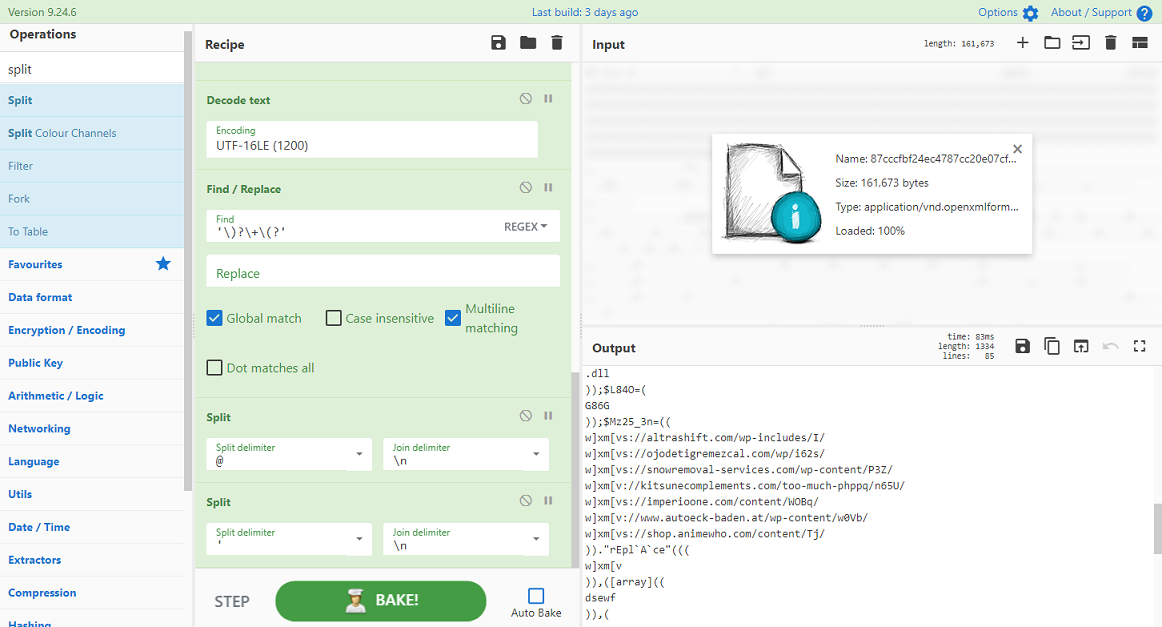Click the BAKE! button
Viewport: 1162px width, 627px height.
[381, 600]
